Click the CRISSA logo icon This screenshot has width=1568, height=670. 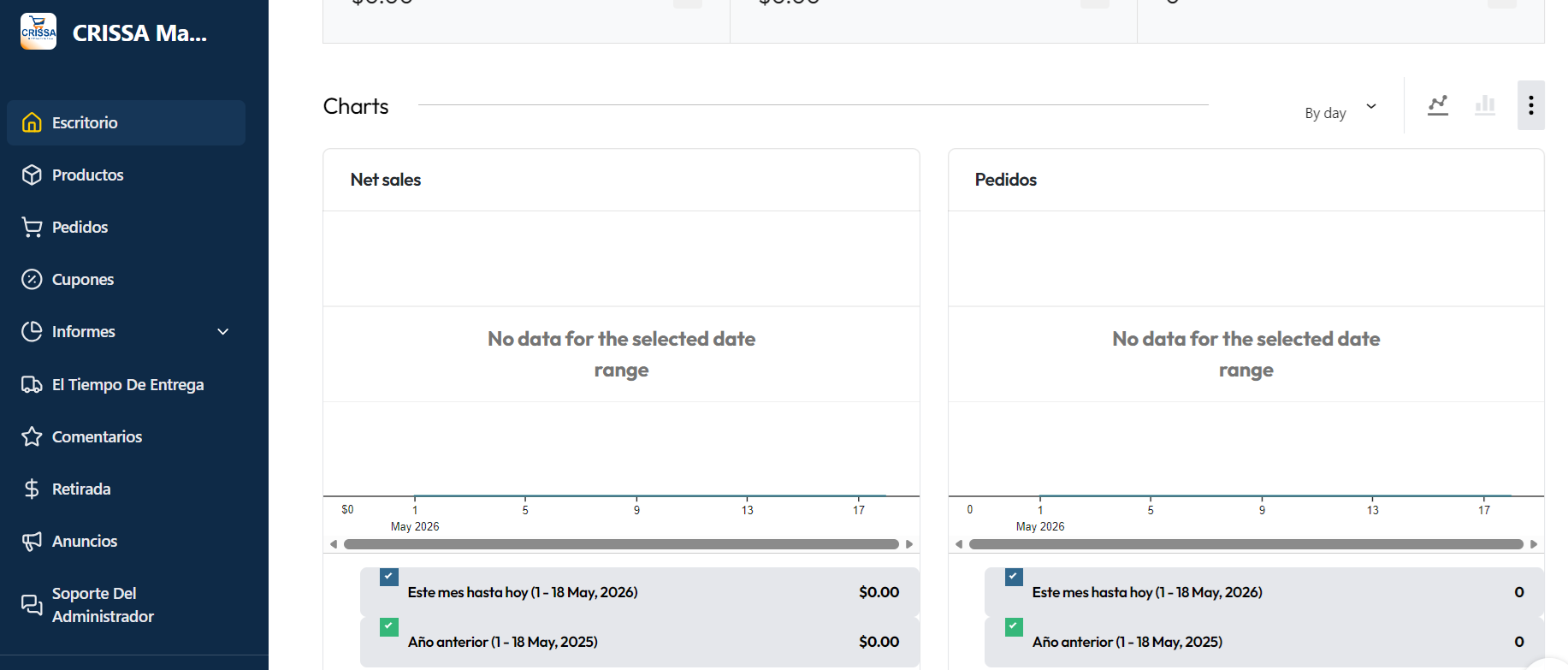click(x=38, y=32)
